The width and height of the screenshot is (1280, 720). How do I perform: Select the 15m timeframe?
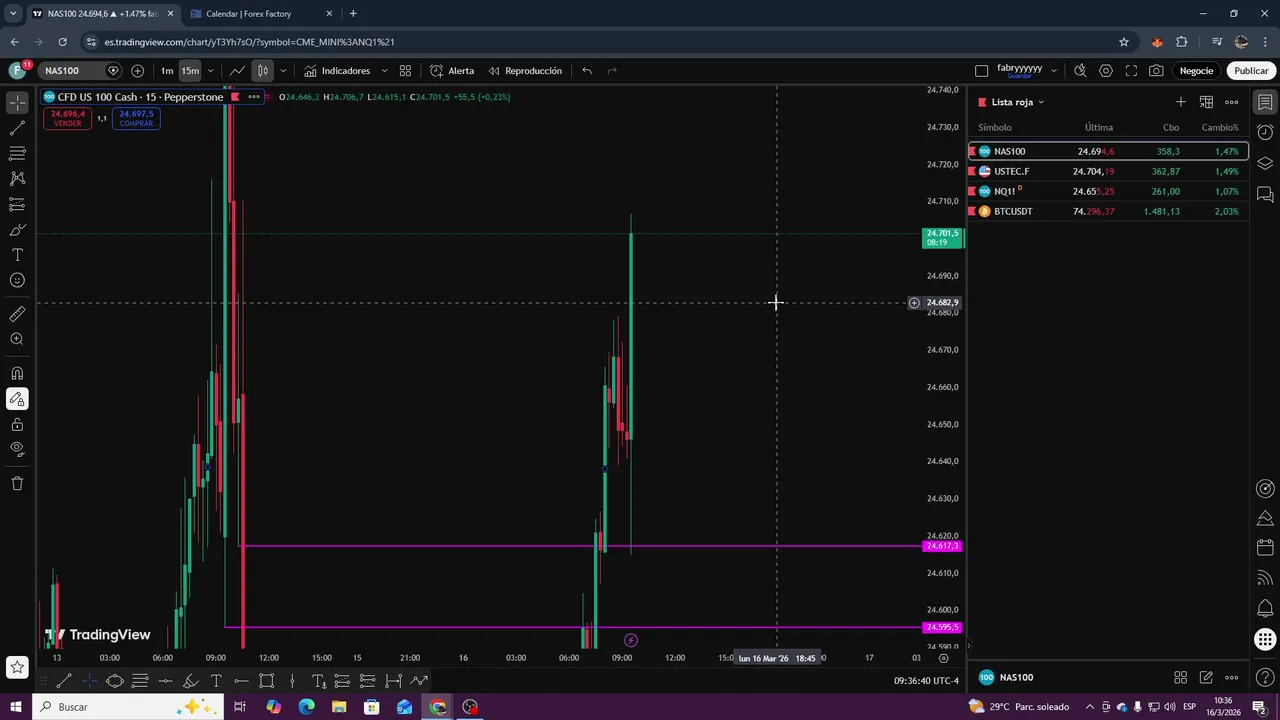(x=190, y=71)
